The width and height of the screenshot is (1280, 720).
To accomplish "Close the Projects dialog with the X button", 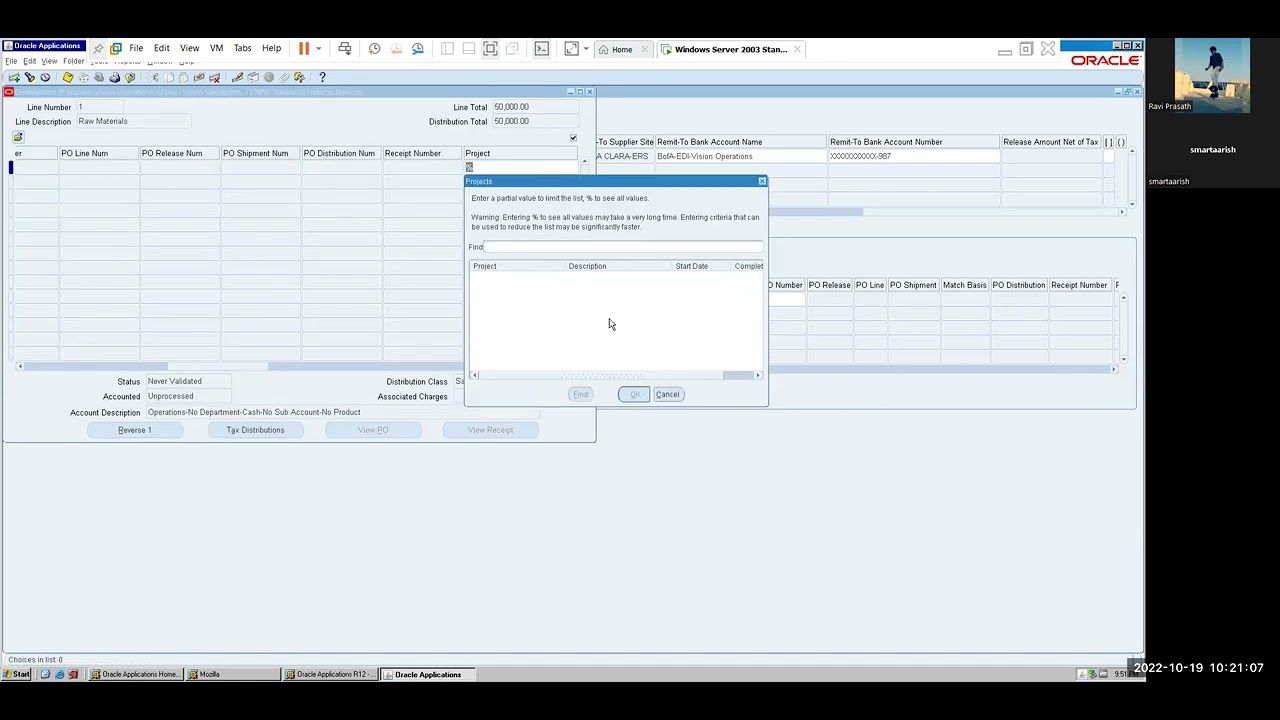I will pos(762,181).
